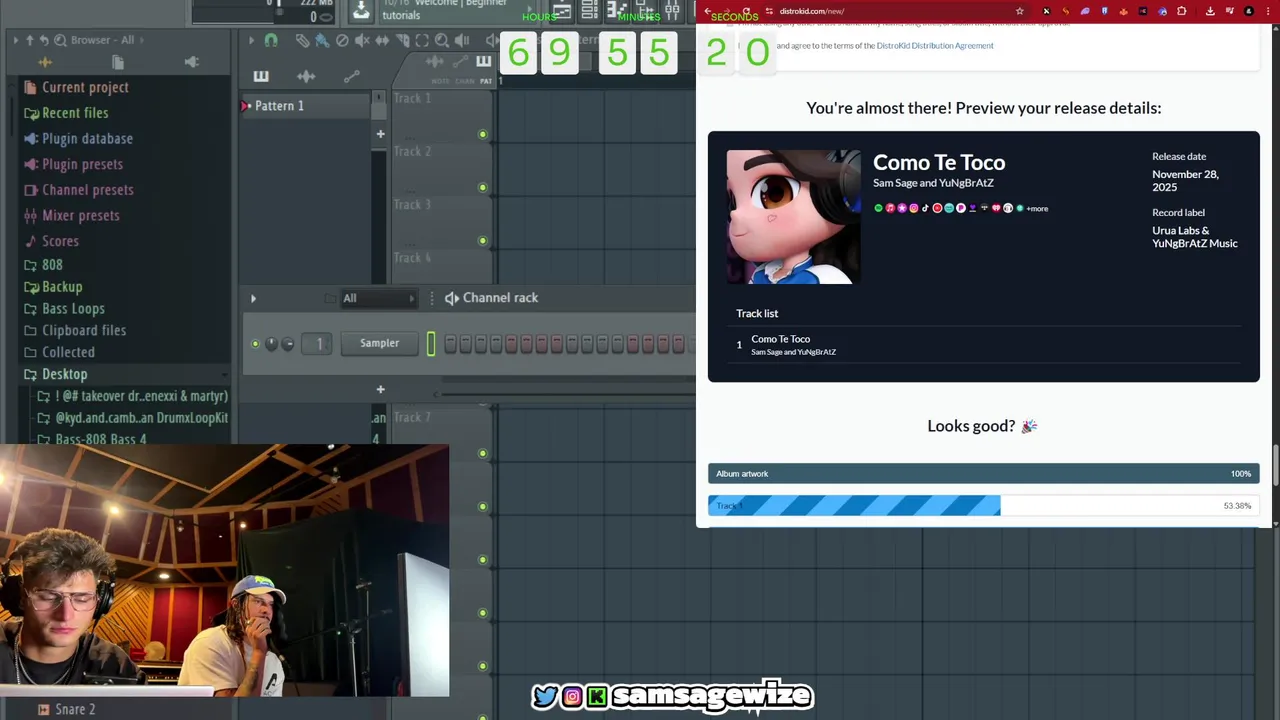
Task: Mute Track 1 using its green LED
Action: 482,134
